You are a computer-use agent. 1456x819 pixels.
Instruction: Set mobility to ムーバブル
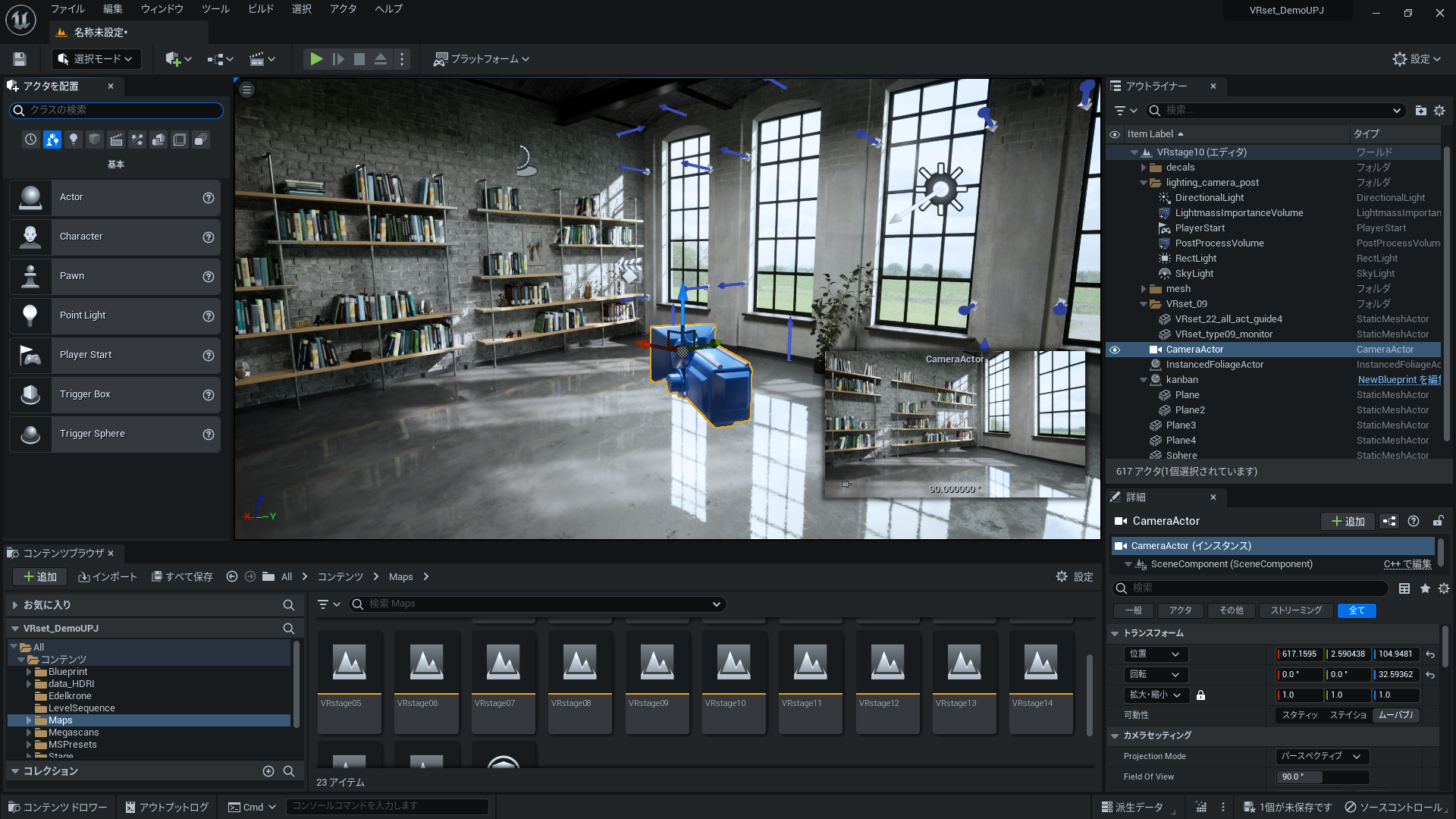(1395, 715)
